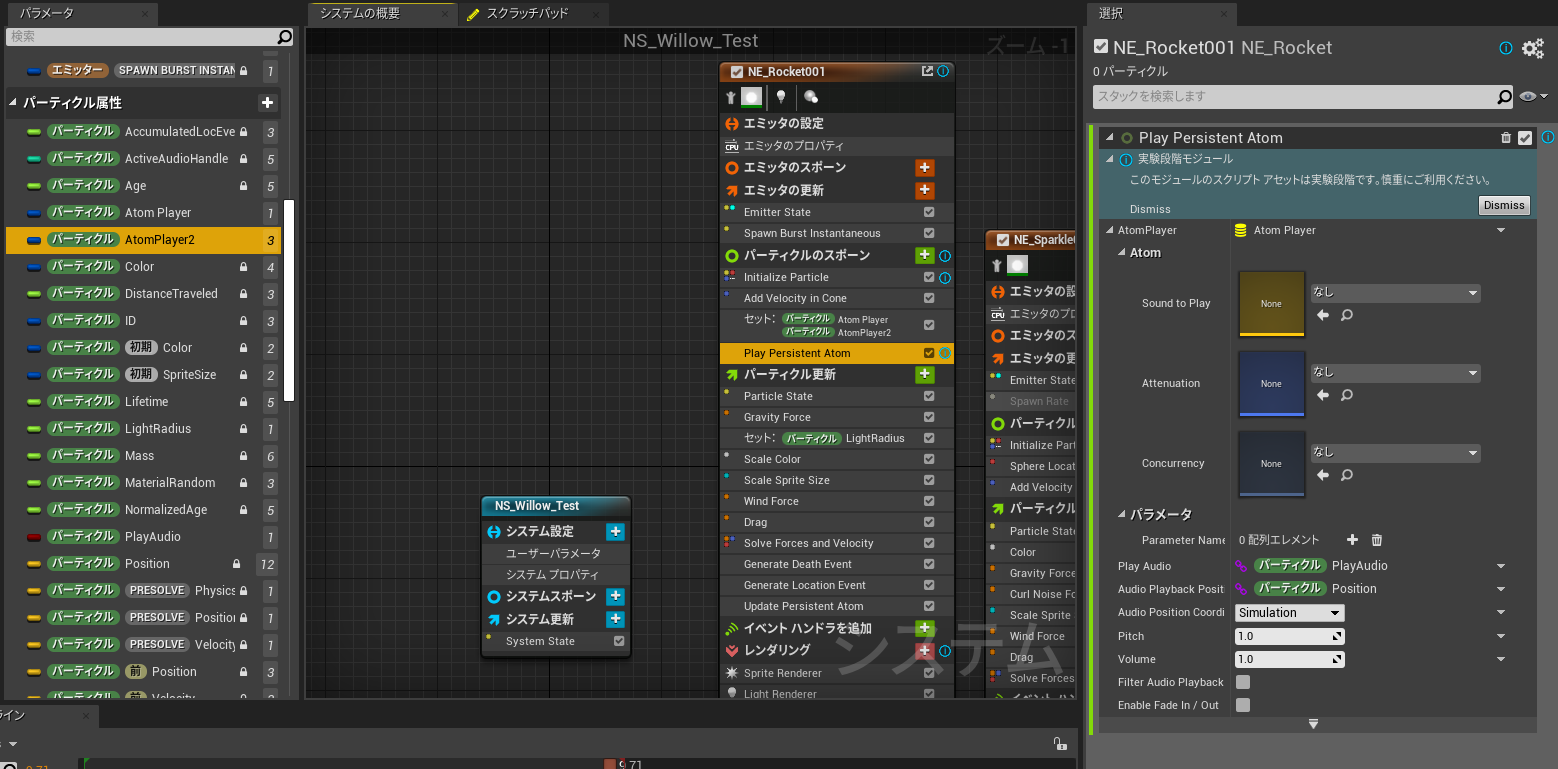Open the Concurrency asset なし dropdown
This screenshot has width=1558, height=769.
point(1395,453)
